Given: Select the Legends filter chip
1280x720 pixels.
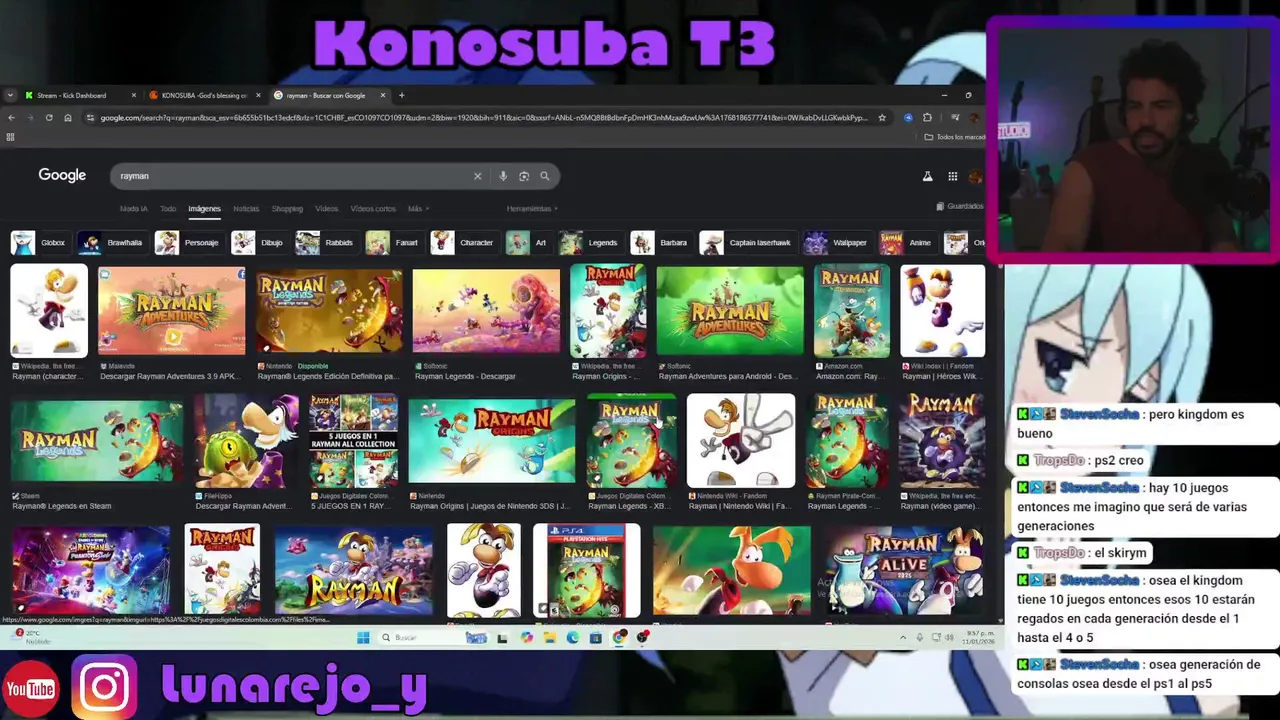Looking at the screenshot, I should click(x=591, y=243).
